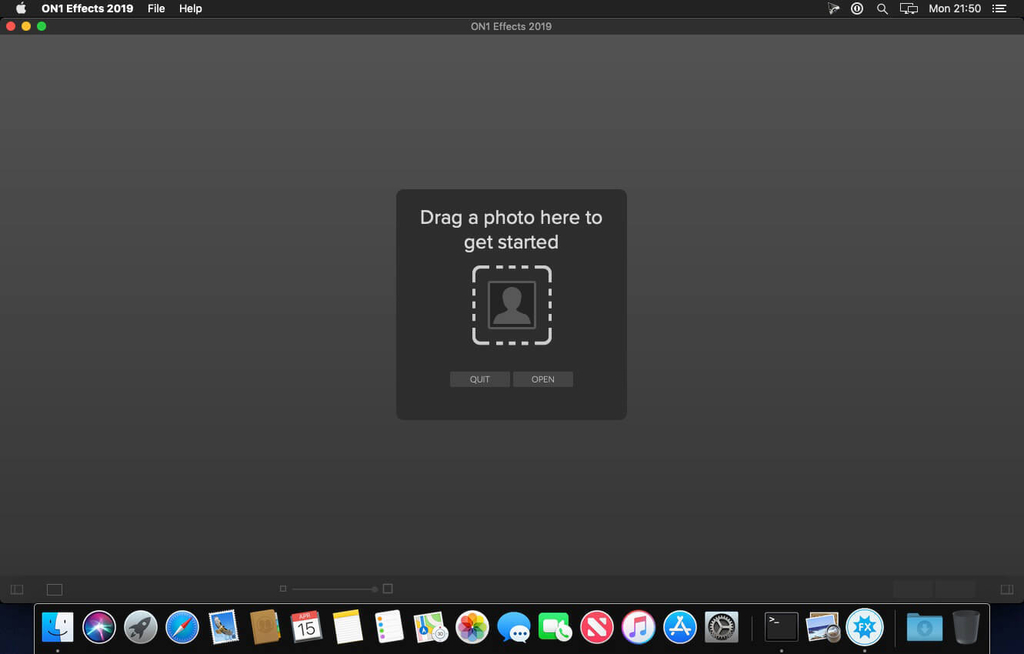Open the Trash in the Dock
Viewport: 1024px width, 654px height.
tap(966, 627)
